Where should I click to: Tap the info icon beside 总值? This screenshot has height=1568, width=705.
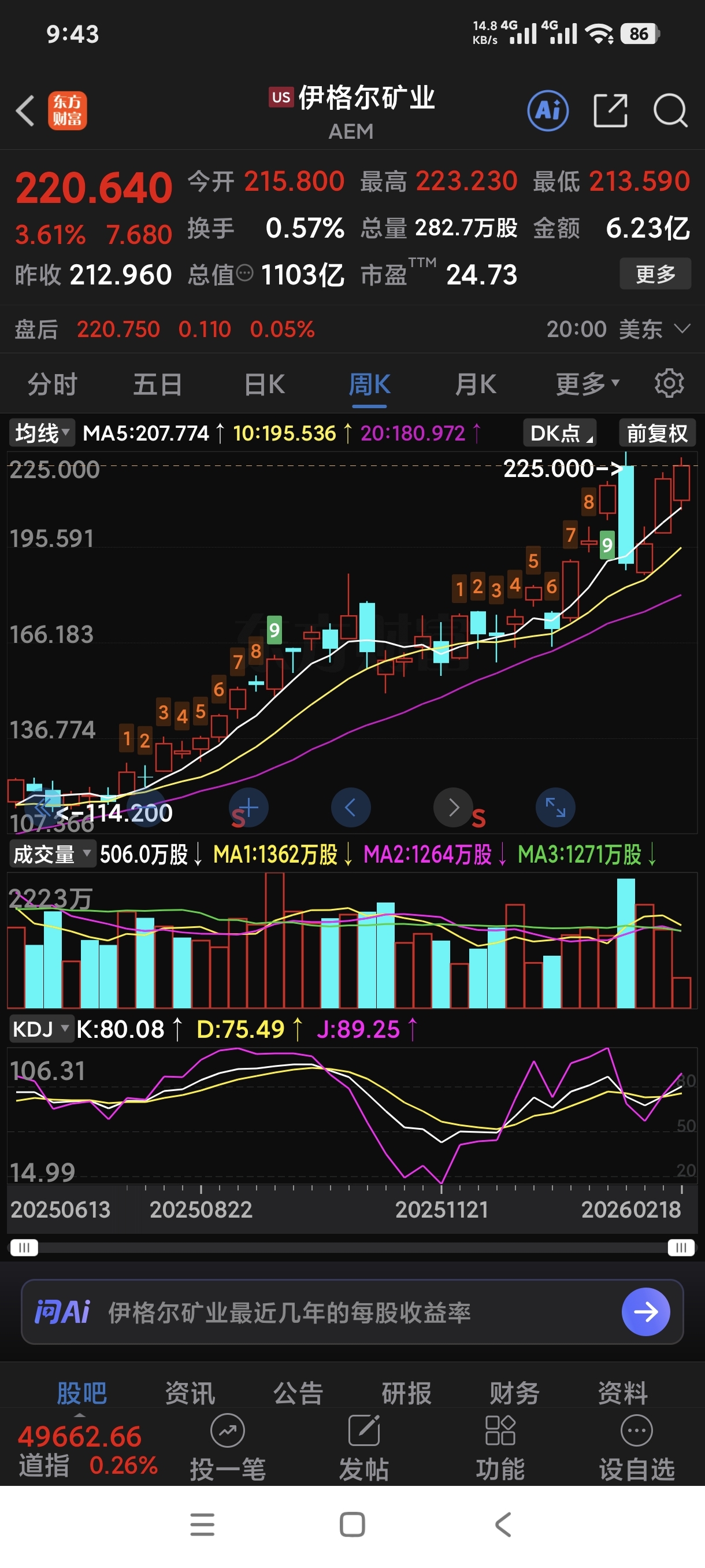point(244,273)
